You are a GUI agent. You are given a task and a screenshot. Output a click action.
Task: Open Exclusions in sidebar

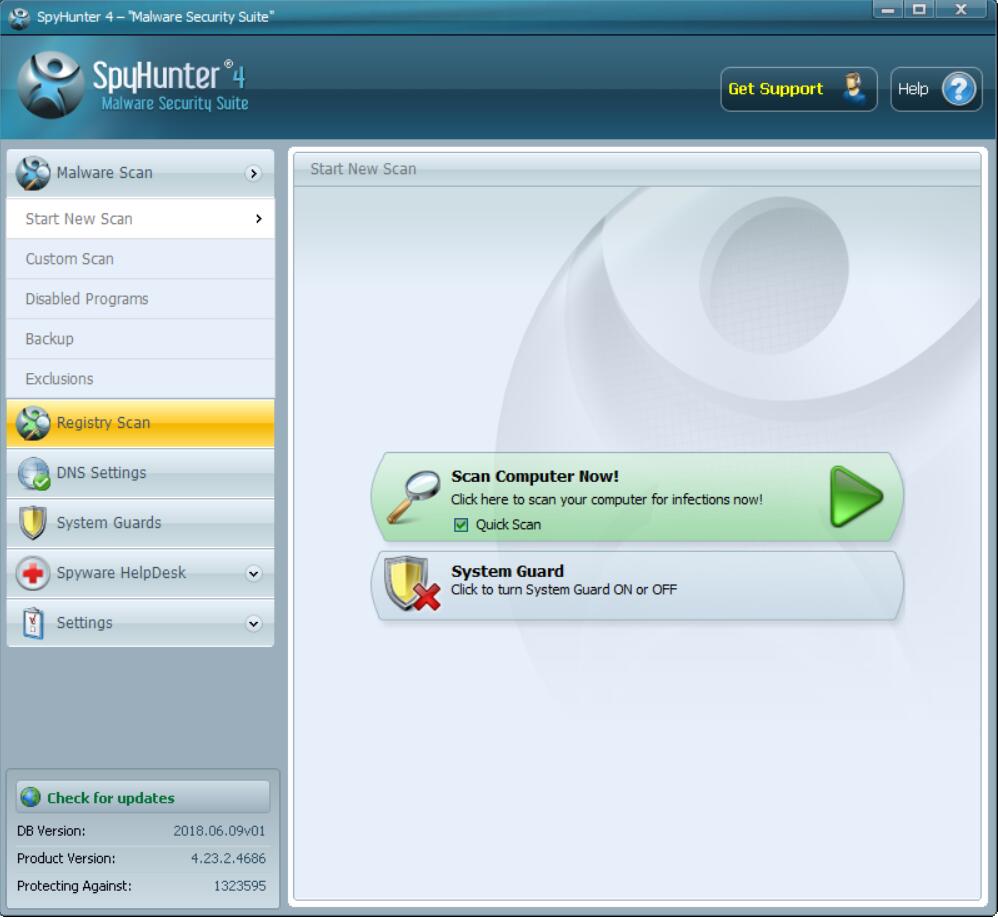[141, 379]
